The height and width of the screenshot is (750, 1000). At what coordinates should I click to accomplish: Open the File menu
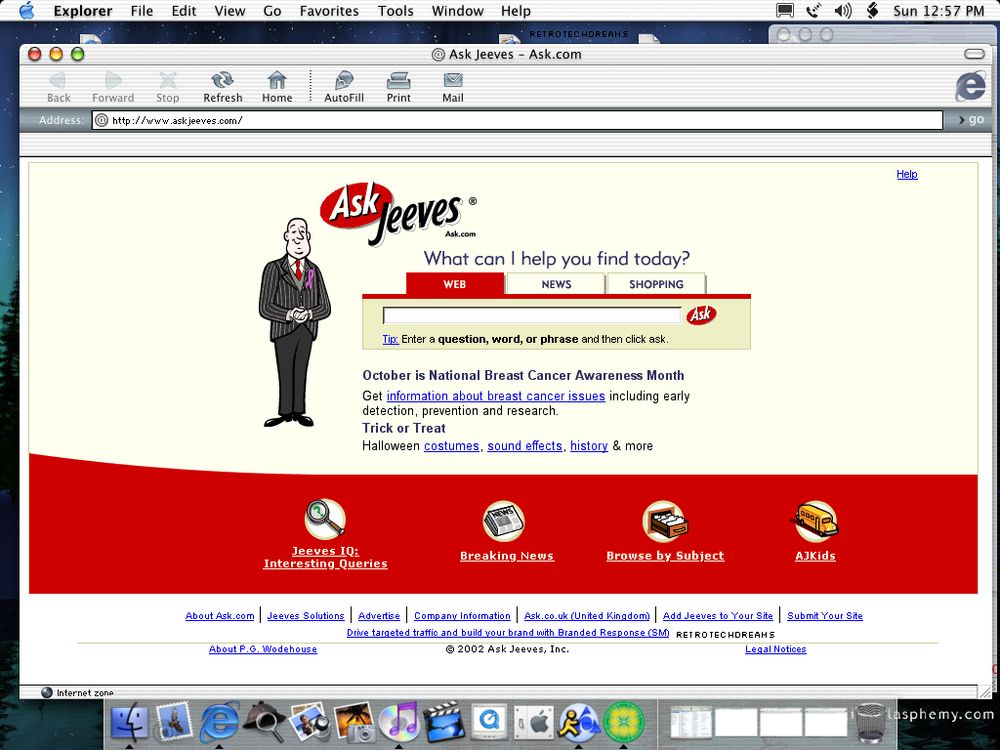142,11
